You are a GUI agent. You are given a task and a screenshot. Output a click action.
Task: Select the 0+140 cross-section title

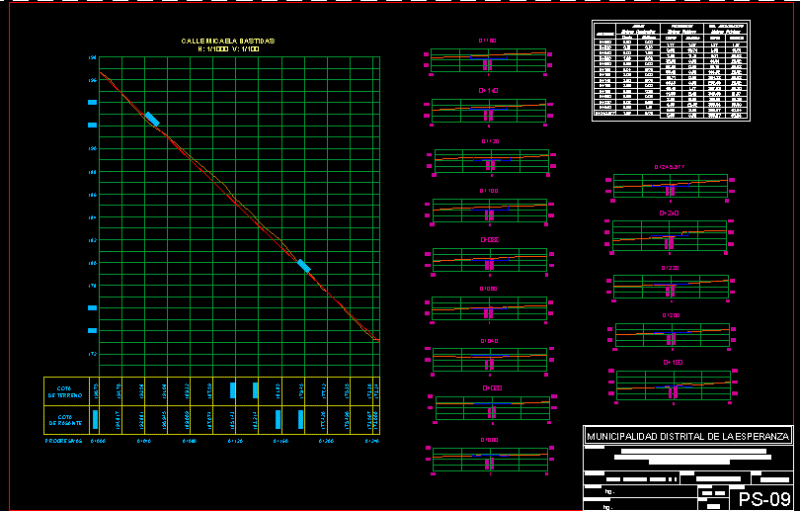point(488,91)
